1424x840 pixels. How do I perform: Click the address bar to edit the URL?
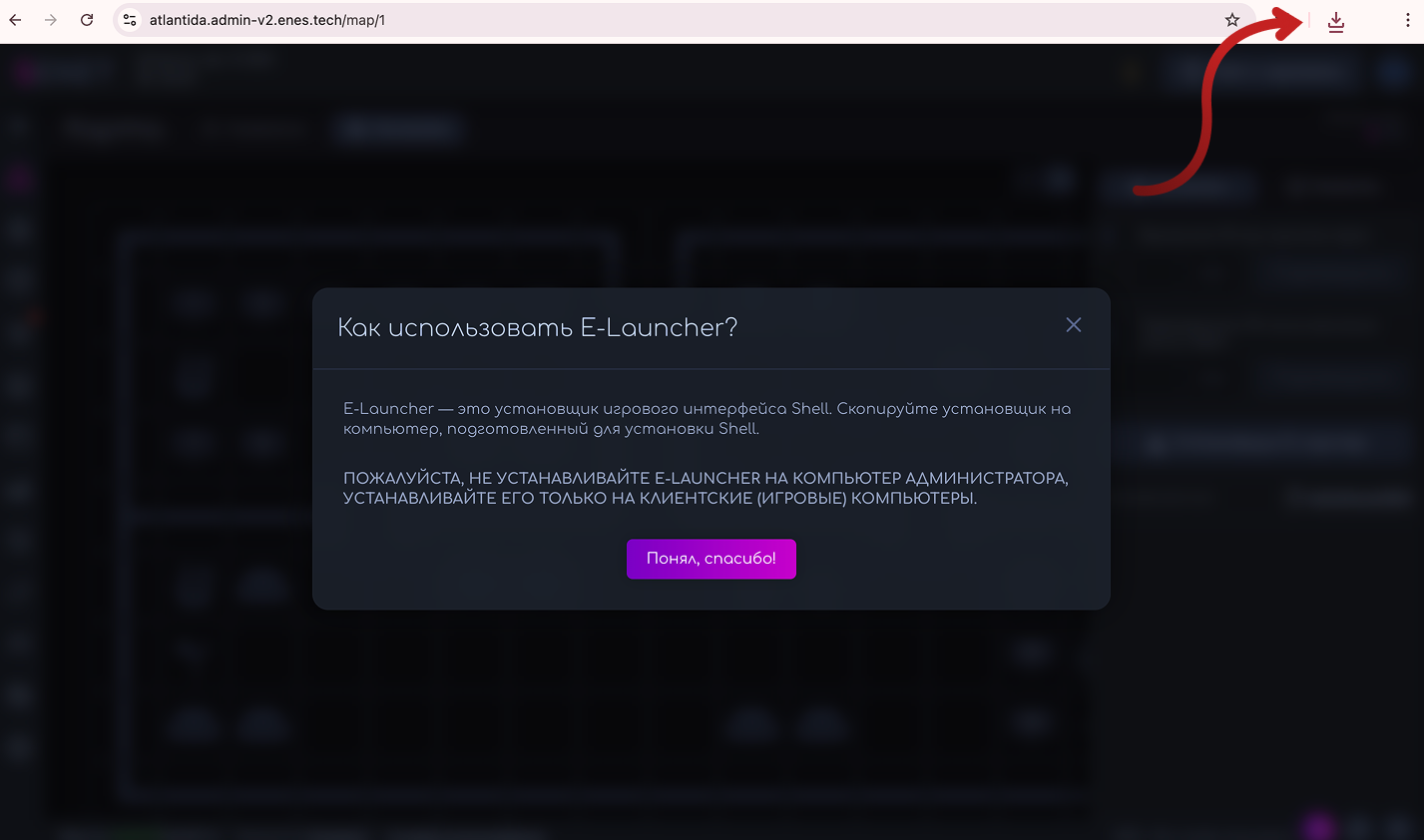click(599, 19)
